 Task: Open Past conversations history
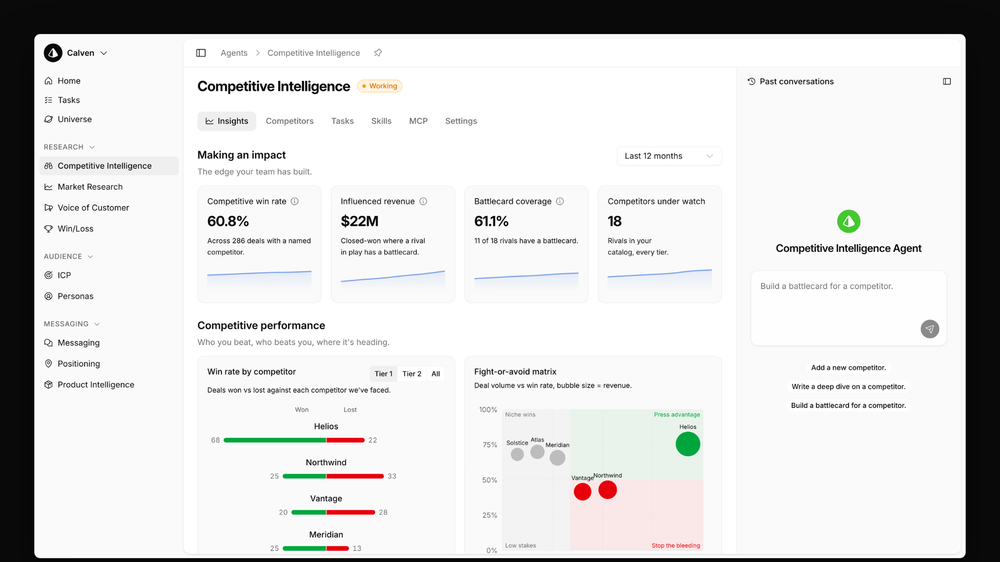[x=790, y=82]
